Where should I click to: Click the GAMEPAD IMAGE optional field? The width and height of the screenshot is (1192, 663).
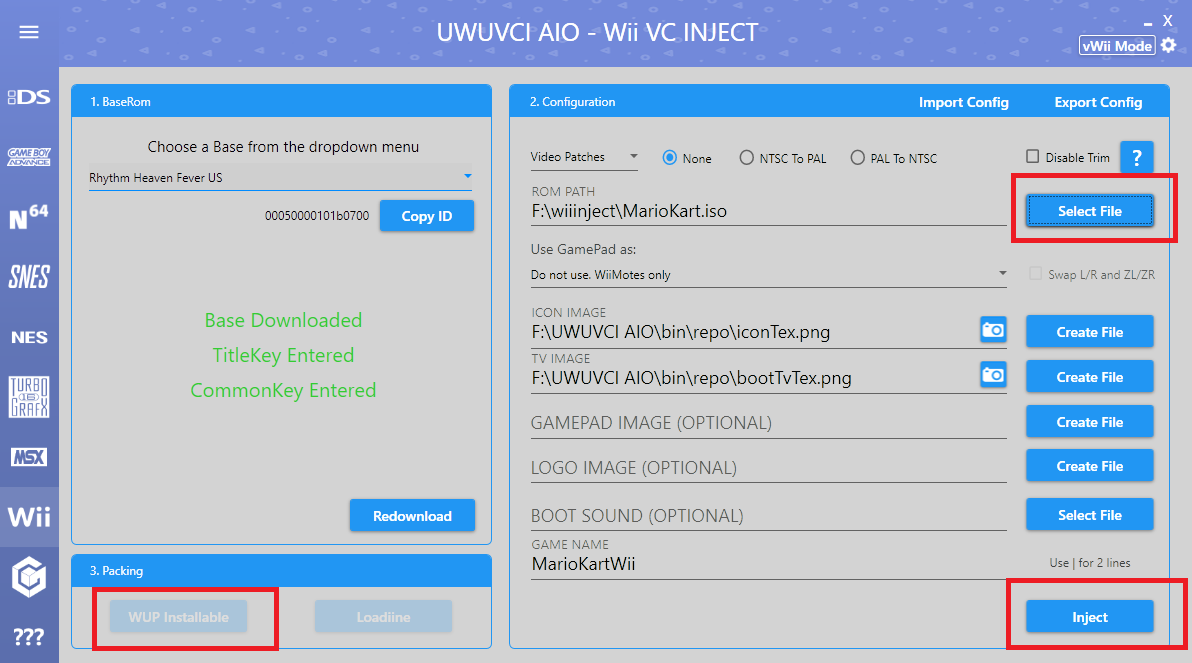769,423
